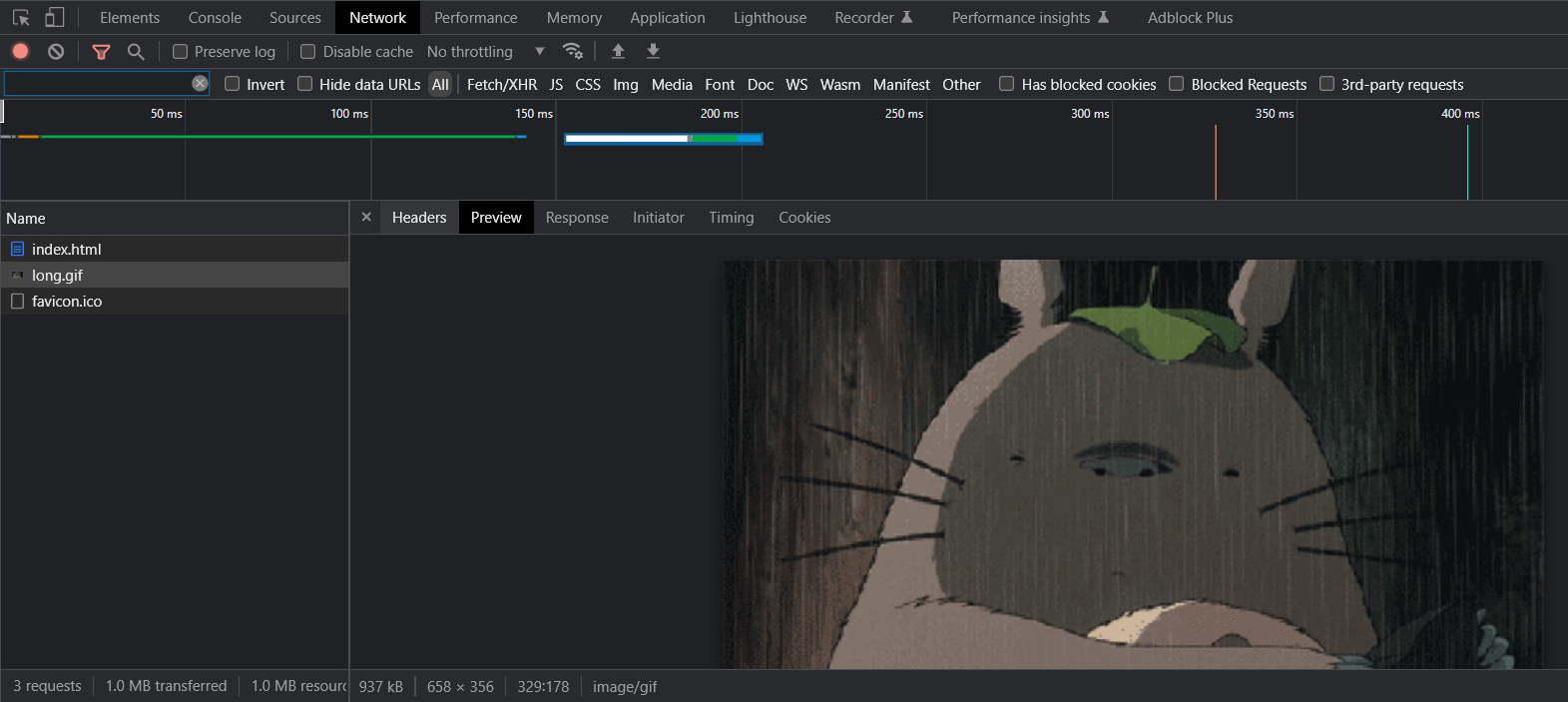Open the No throttling dropdown
The image size is (1568, 702).
(486, 51)
